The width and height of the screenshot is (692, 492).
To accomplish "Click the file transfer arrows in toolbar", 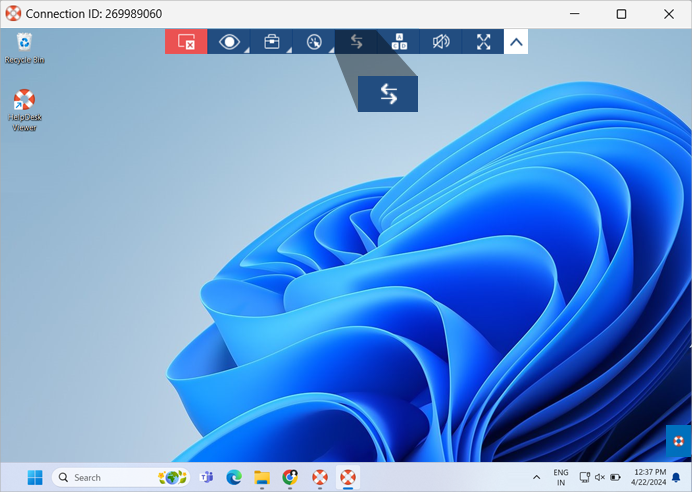I will coord(356,42).
